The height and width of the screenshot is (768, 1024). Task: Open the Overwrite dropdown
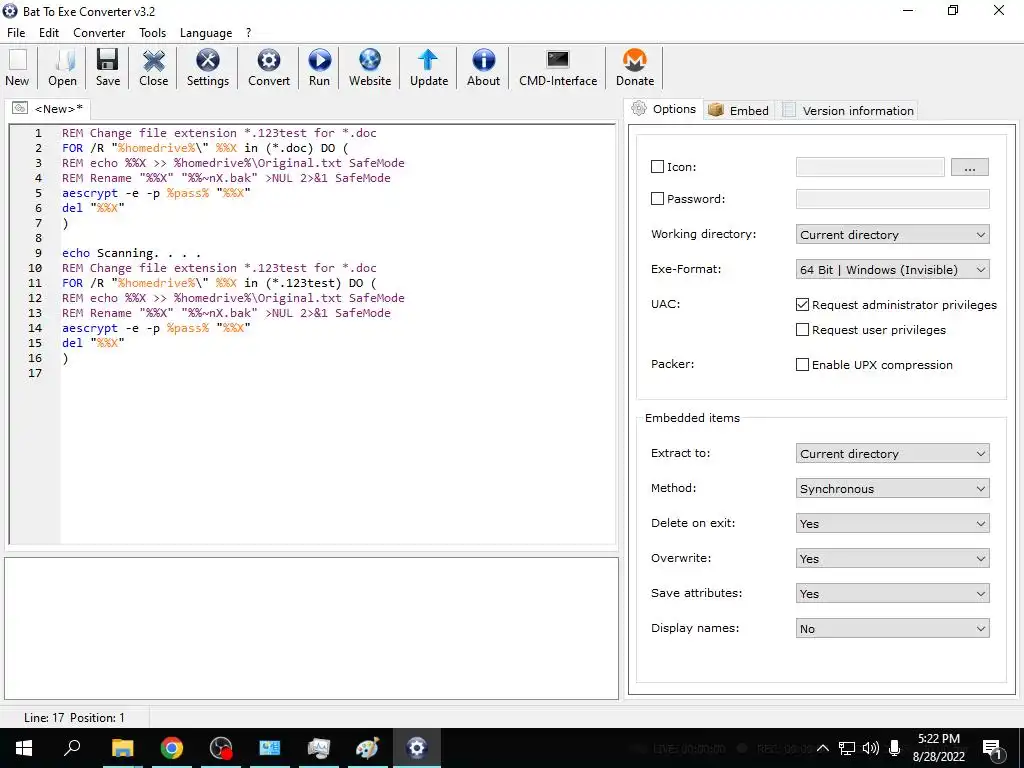[892, 558]
